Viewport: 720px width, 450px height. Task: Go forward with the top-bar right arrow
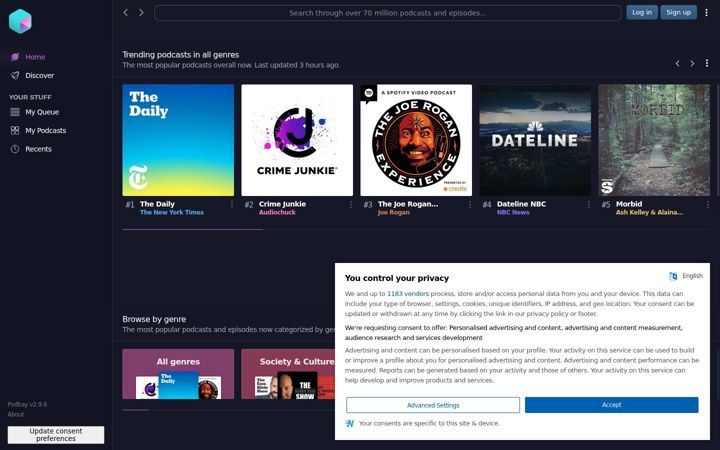click(141, 13)
